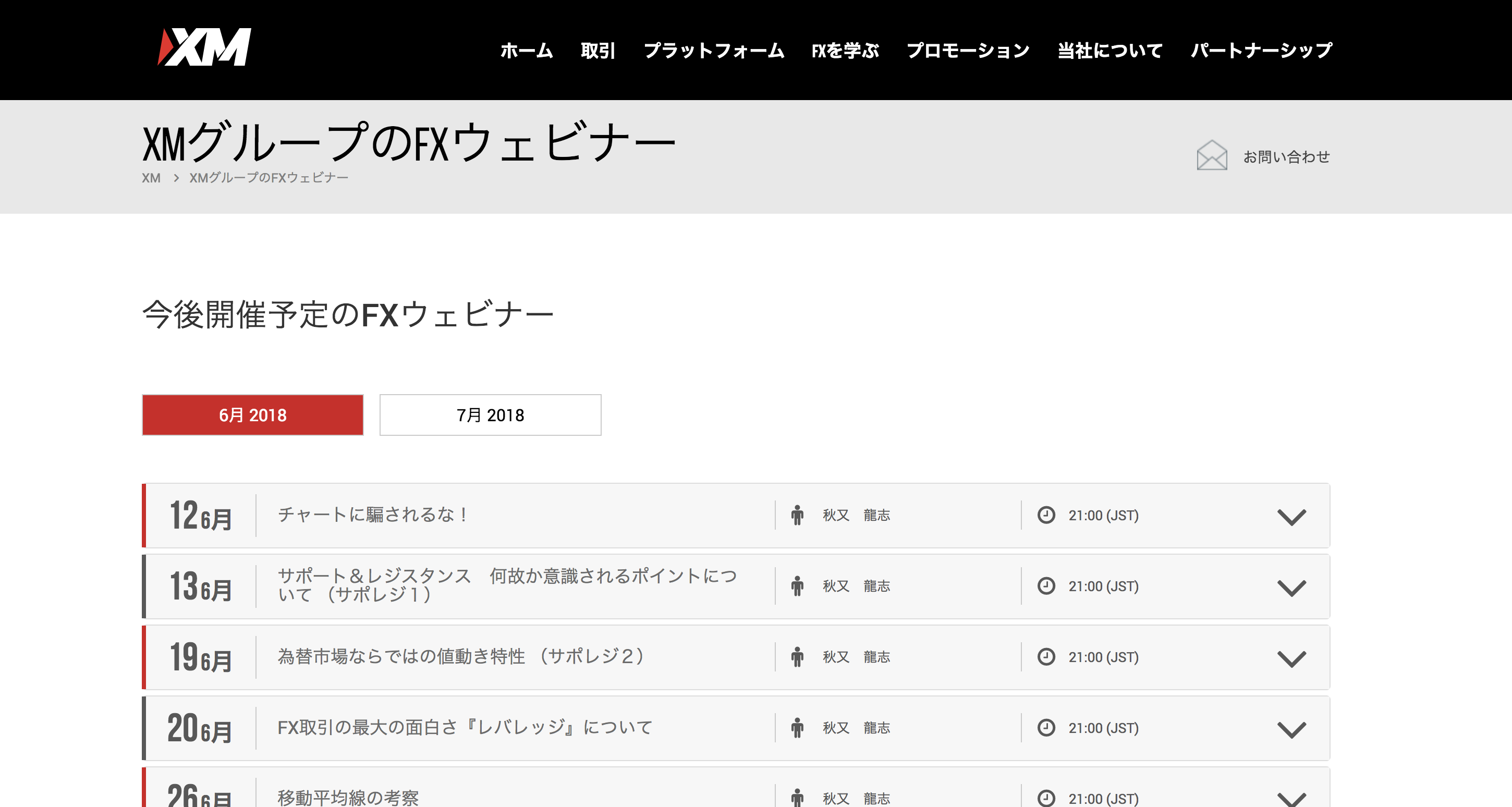
Task: Click clock icon in 13 June row
Action: click(x=1046, y=586)
